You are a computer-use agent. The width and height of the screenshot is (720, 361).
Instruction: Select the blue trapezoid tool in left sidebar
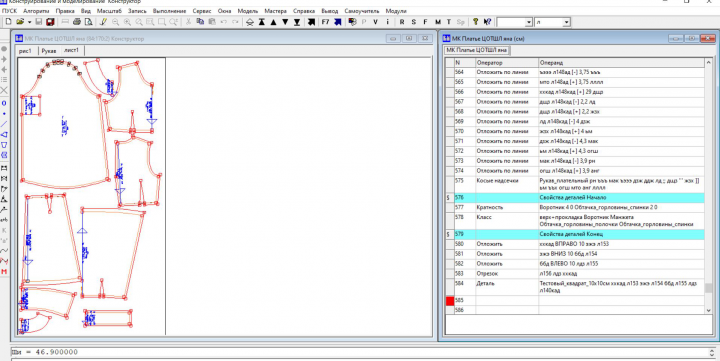coord(4,145)
